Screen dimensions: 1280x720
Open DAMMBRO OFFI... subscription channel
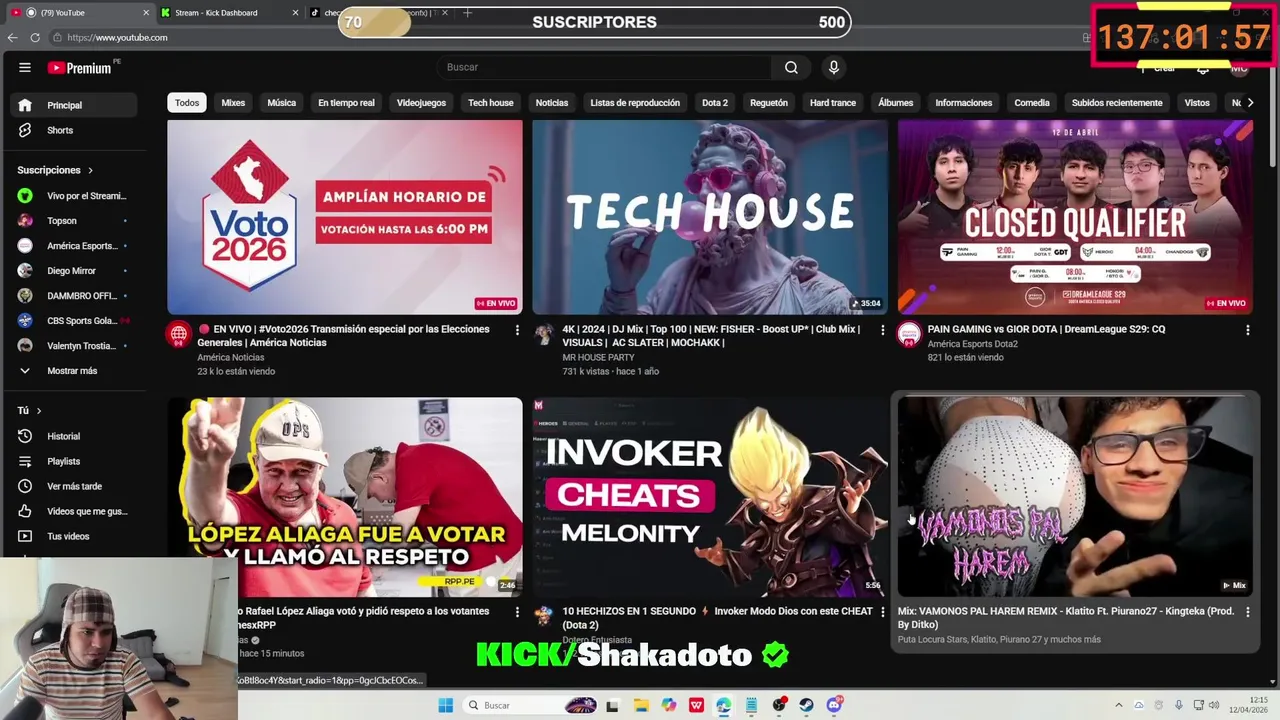point(73,295)
